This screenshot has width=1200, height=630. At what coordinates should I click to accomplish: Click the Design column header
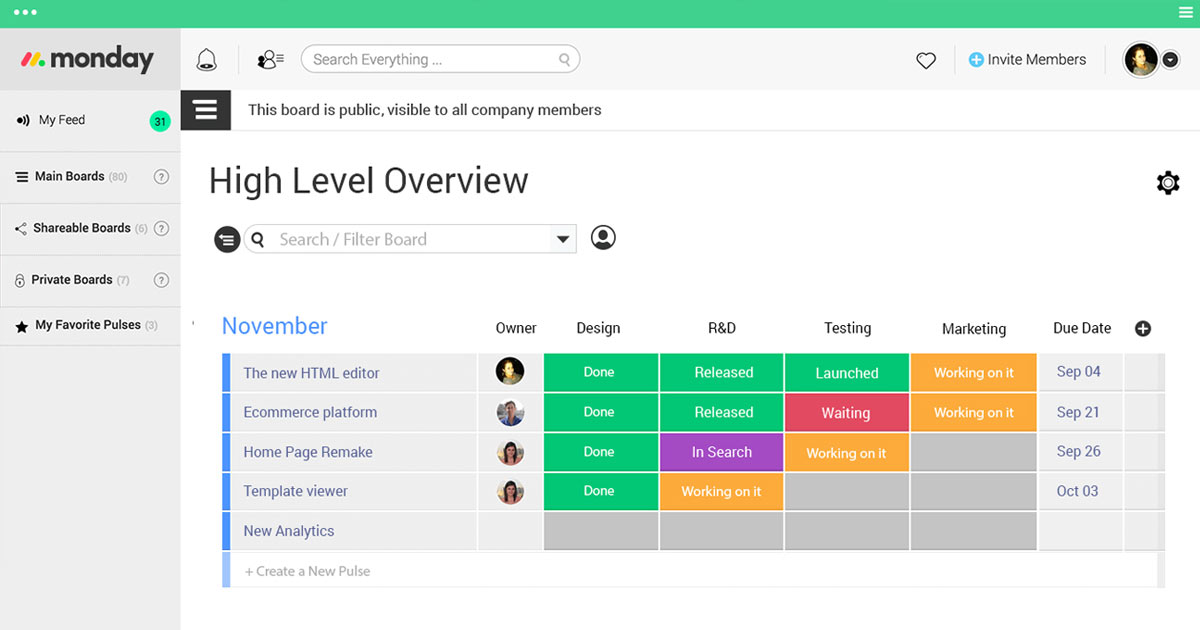(598, 328)
